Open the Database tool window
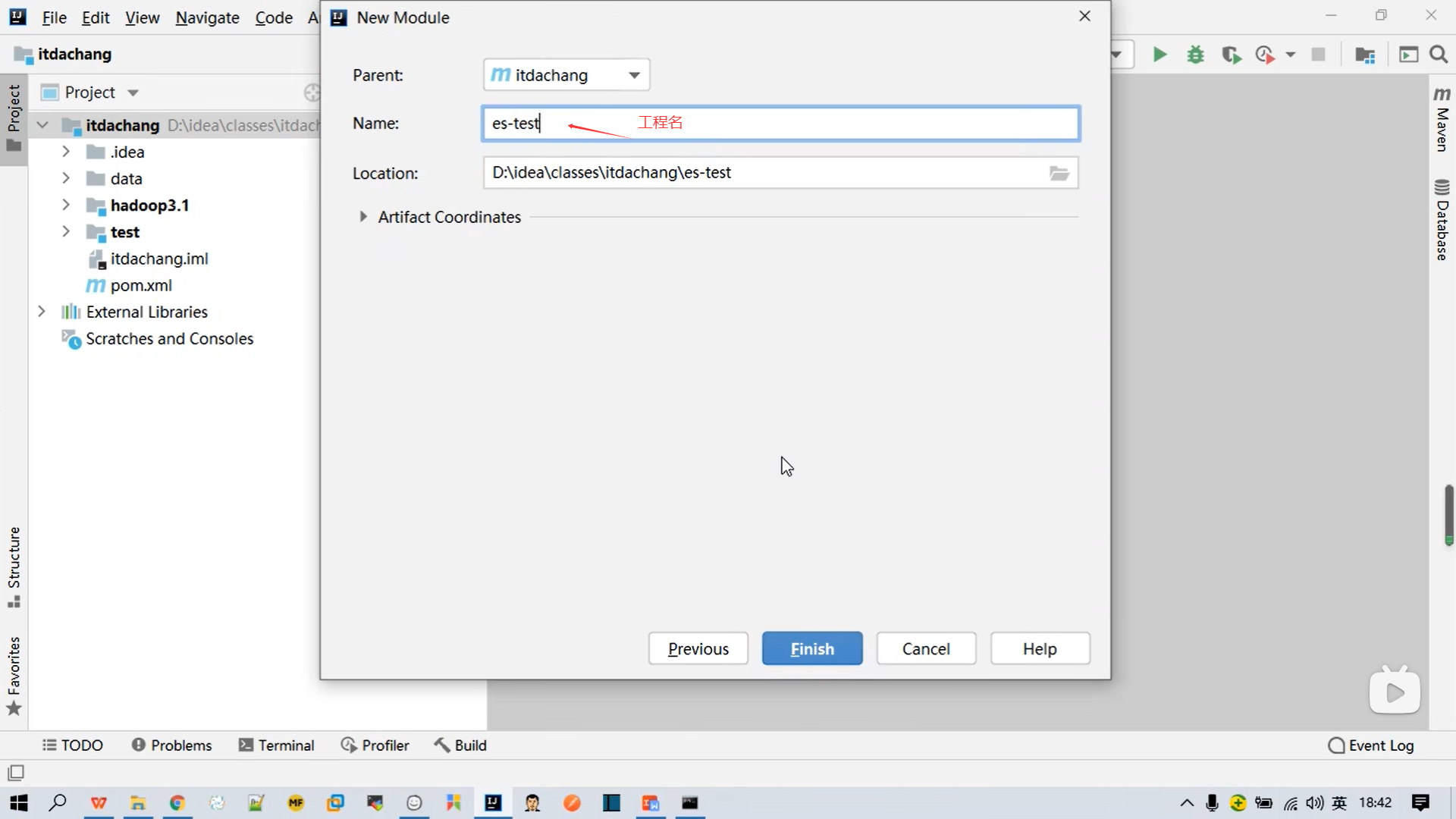 point(1442,220)
